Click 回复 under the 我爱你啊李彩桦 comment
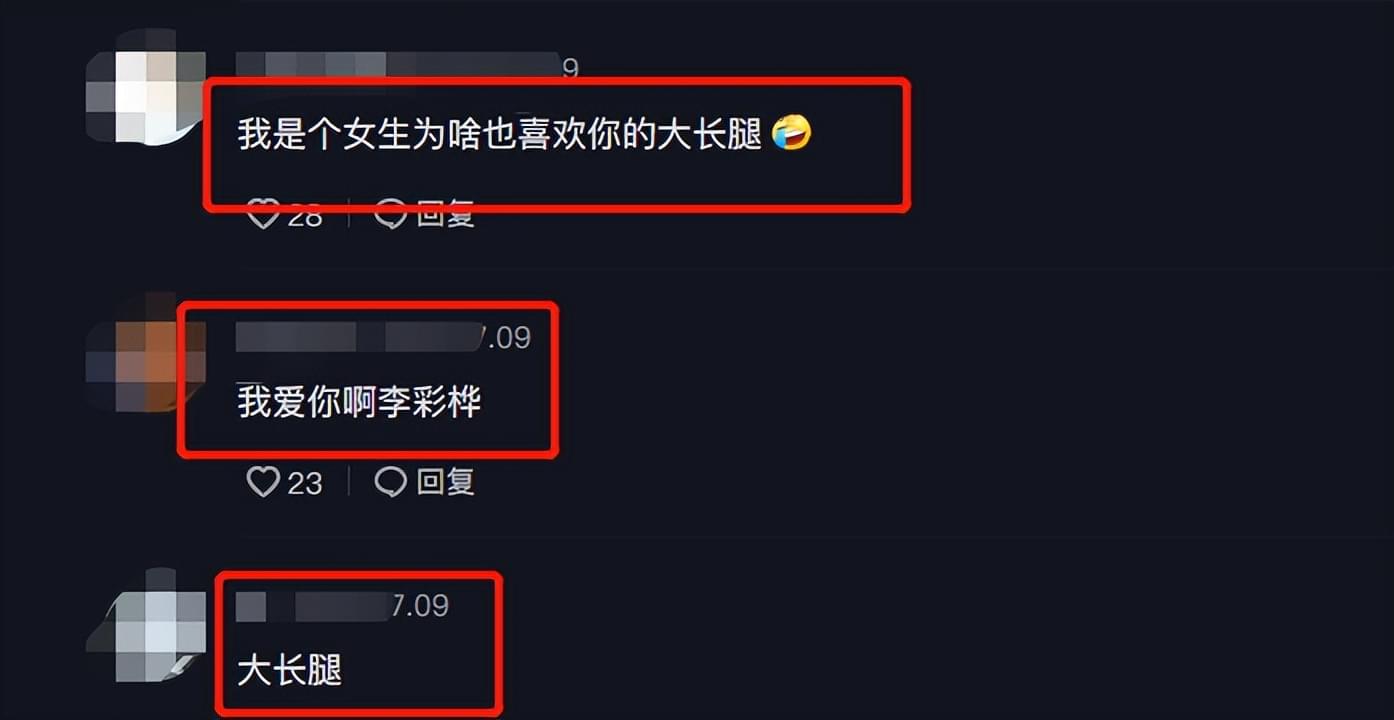1394x720 pixels. click(x=445, y=483)
